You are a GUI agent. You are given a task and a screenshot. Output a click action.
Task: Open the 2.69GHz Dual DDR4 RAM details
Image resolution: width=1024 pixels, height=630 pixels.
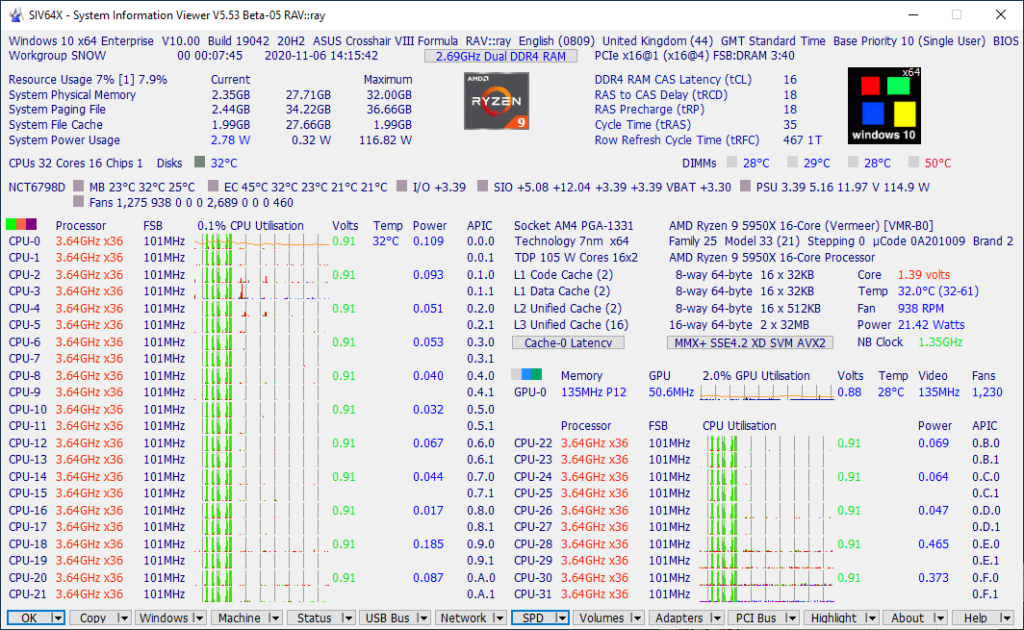[500, 56]
